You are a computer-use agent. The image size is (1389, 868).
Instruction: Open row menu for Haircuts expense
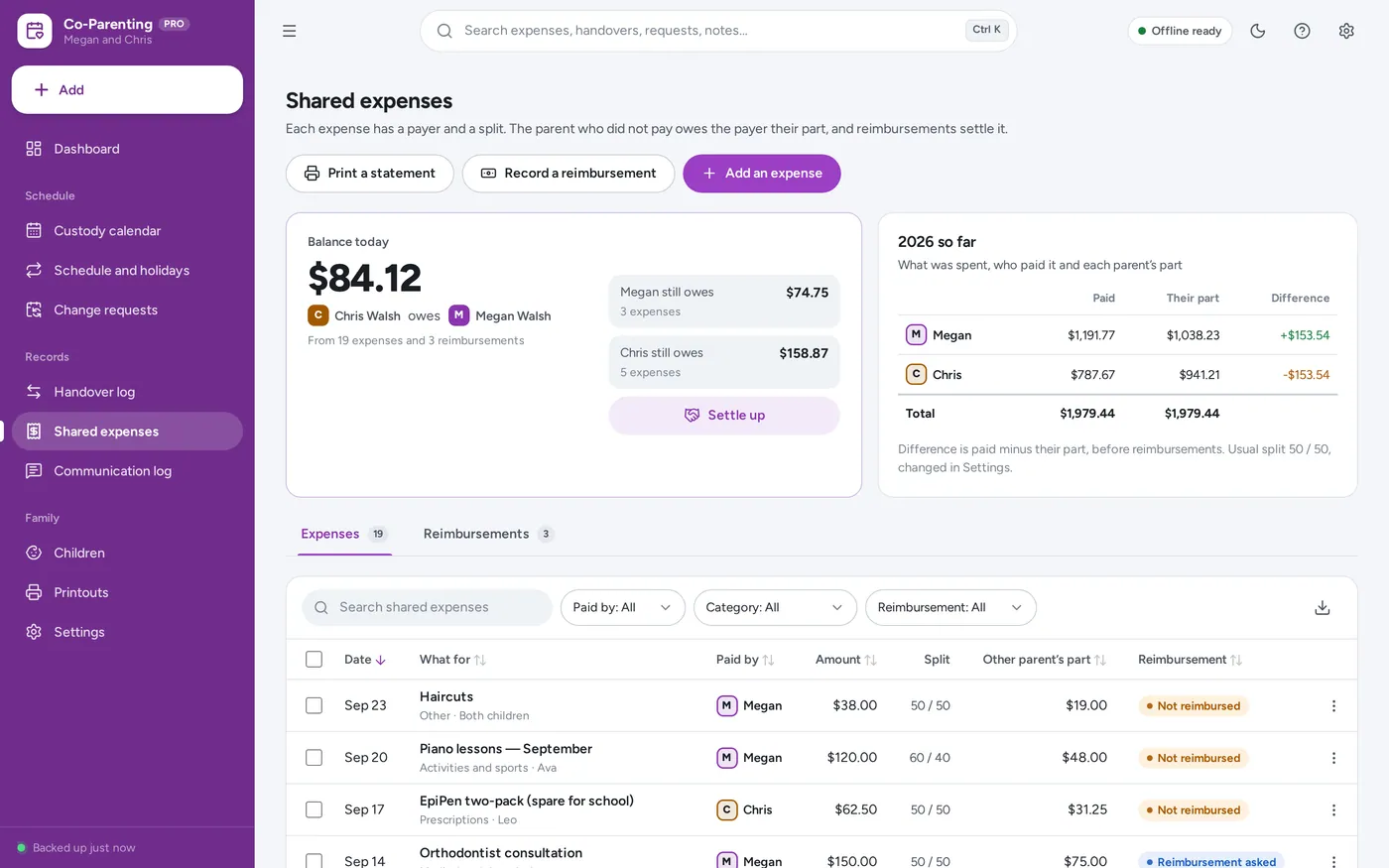tap(1333, 705)
